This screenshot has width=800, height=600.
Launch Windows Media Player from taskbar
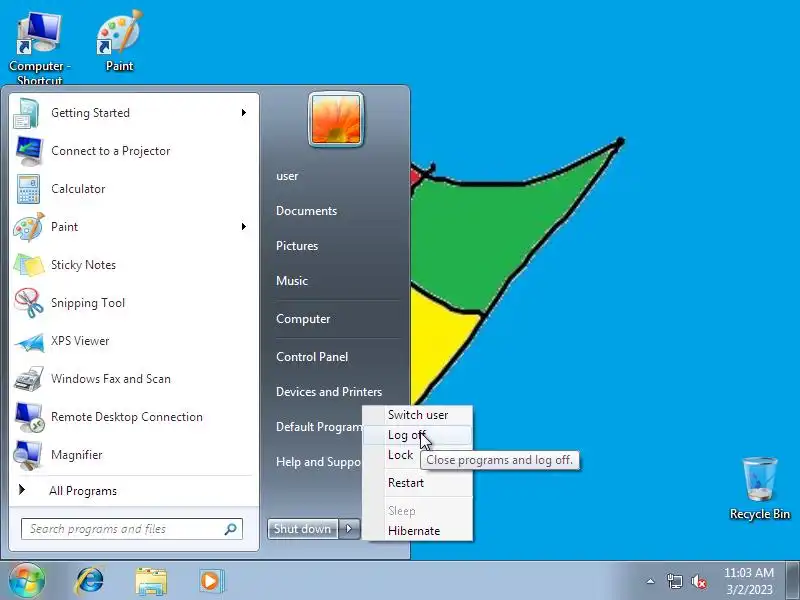coord(211,581)
